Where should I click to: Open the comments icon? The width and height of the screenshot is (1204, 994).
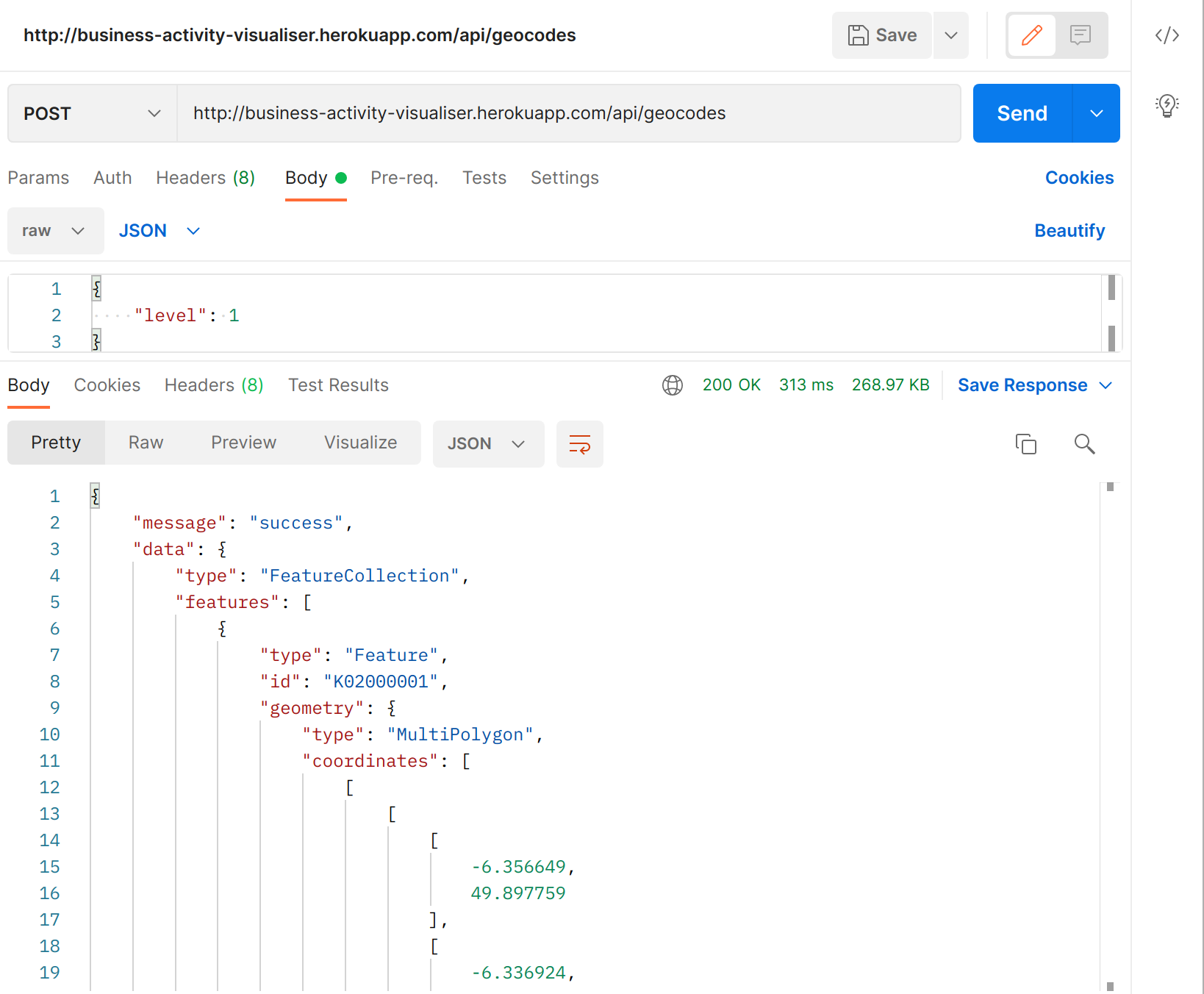point(1080,35)
